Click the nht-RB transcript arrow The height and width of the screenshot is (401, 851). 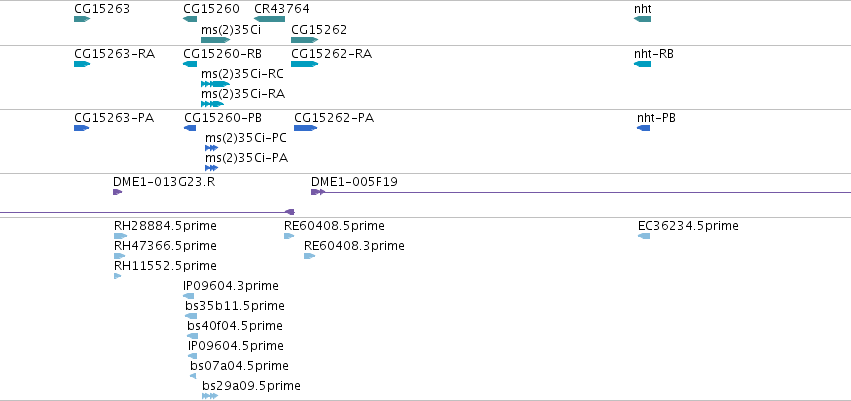pyautogui.click(x=642, y=64)
